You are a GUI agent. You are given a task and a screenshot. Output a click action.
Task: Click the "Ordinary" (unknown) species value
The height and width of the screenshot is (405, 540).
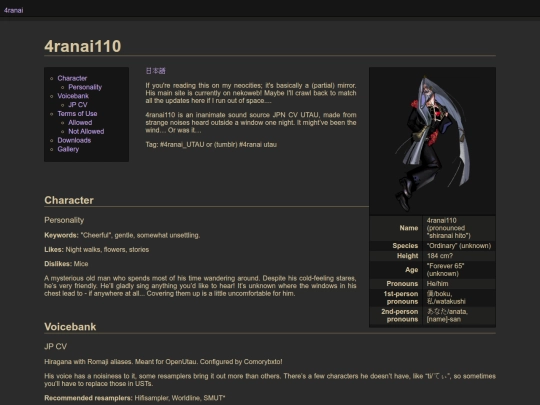tap(459, 246)
